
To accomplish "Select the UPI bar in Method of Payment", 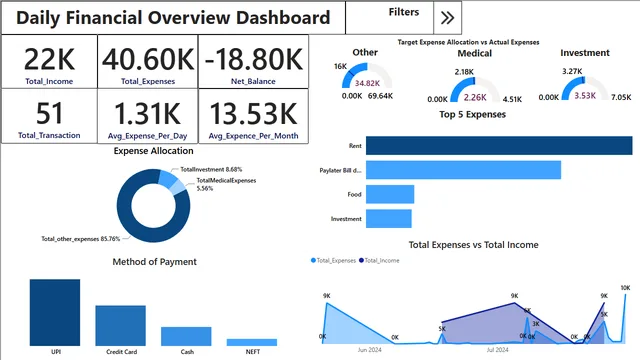I will (x=55, y=313).
